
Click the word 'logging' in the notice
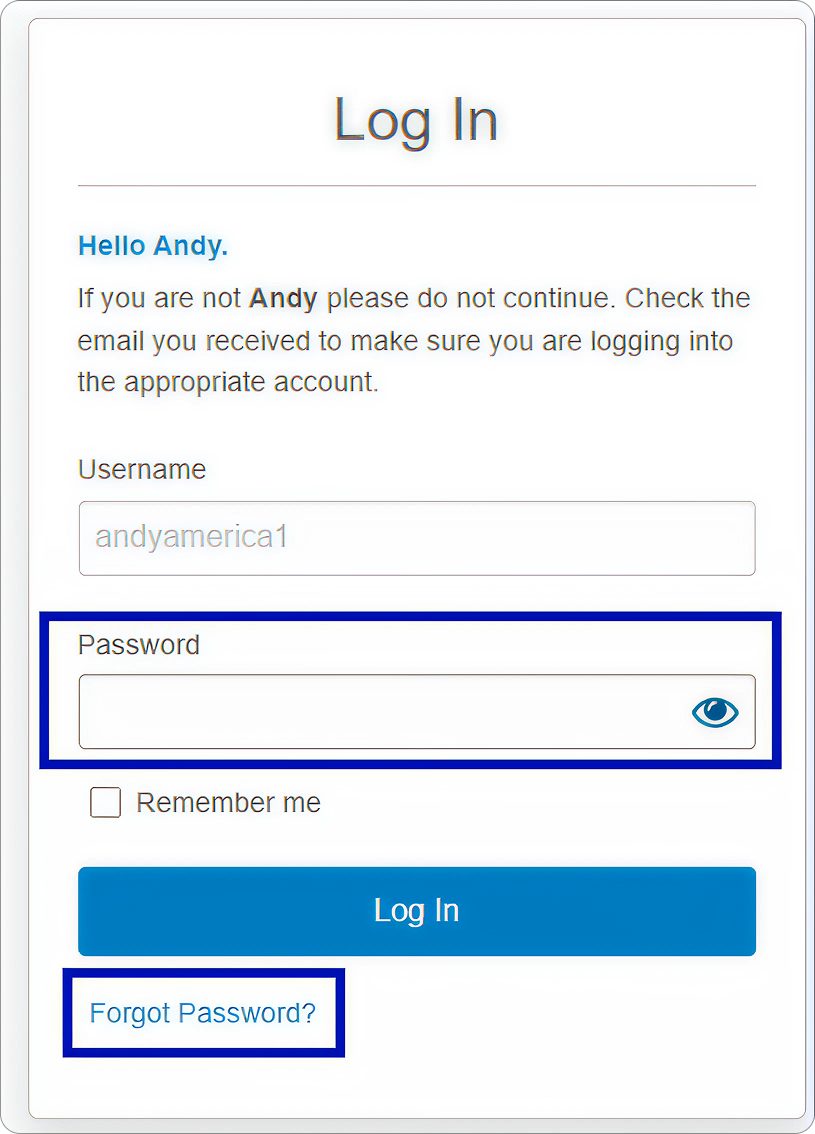[x=636, y=342]
